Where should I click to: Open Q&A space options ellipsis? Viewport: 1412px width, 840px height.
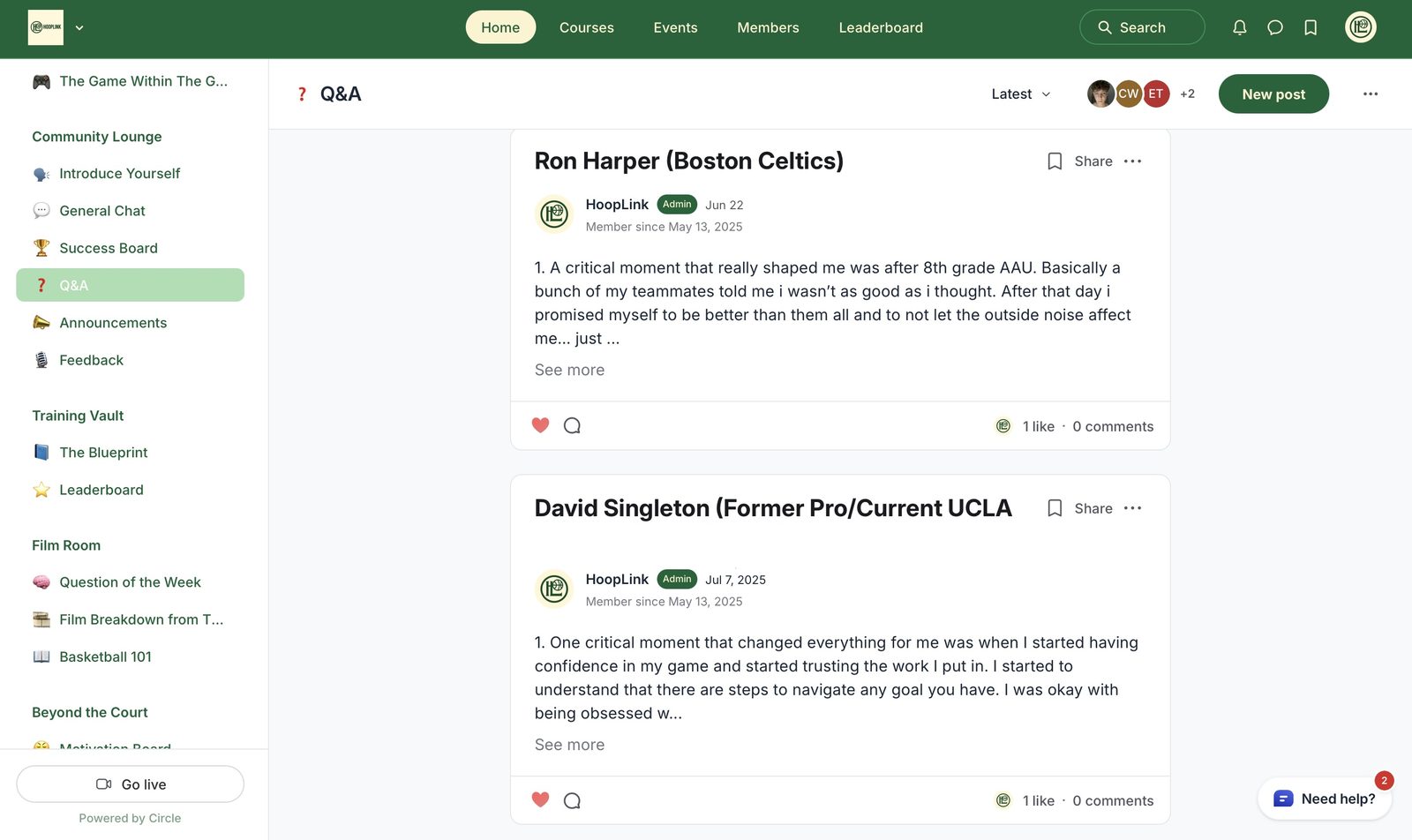point(1371,94)
